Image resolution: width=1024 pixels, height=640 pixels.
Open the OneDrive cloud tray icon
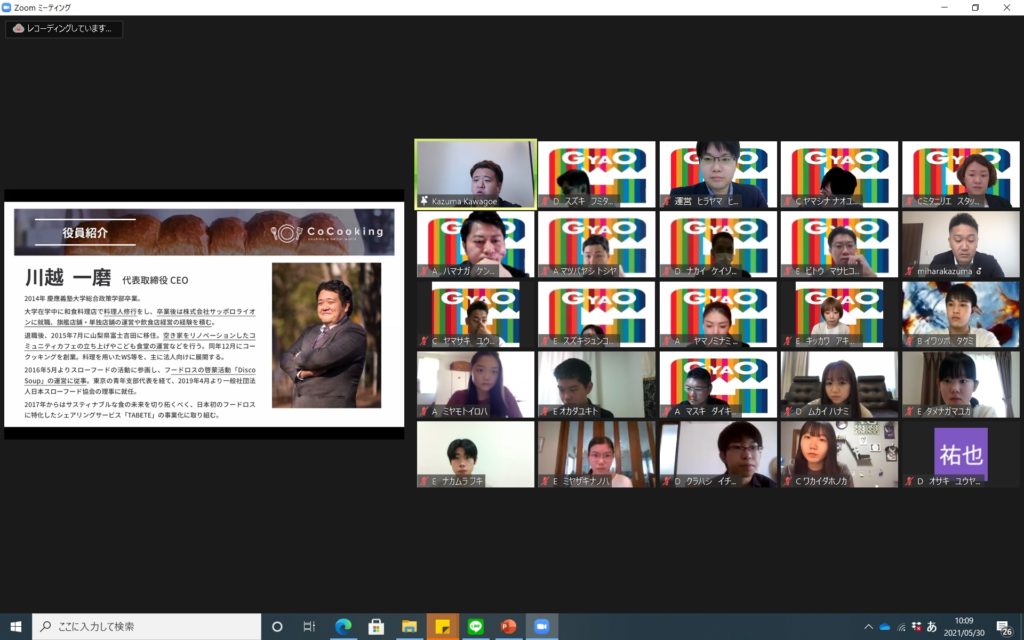coord(885,626)
